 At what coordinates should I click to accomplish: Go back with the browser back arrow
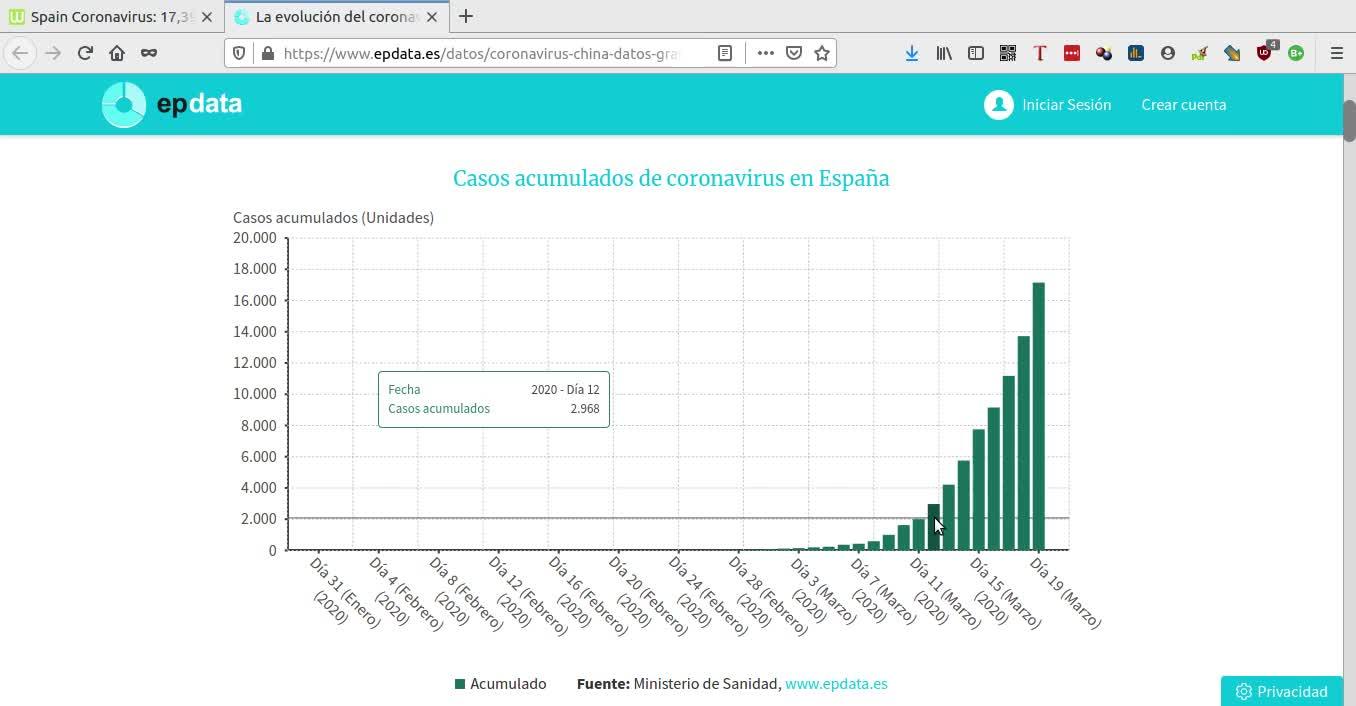(20, 53)
